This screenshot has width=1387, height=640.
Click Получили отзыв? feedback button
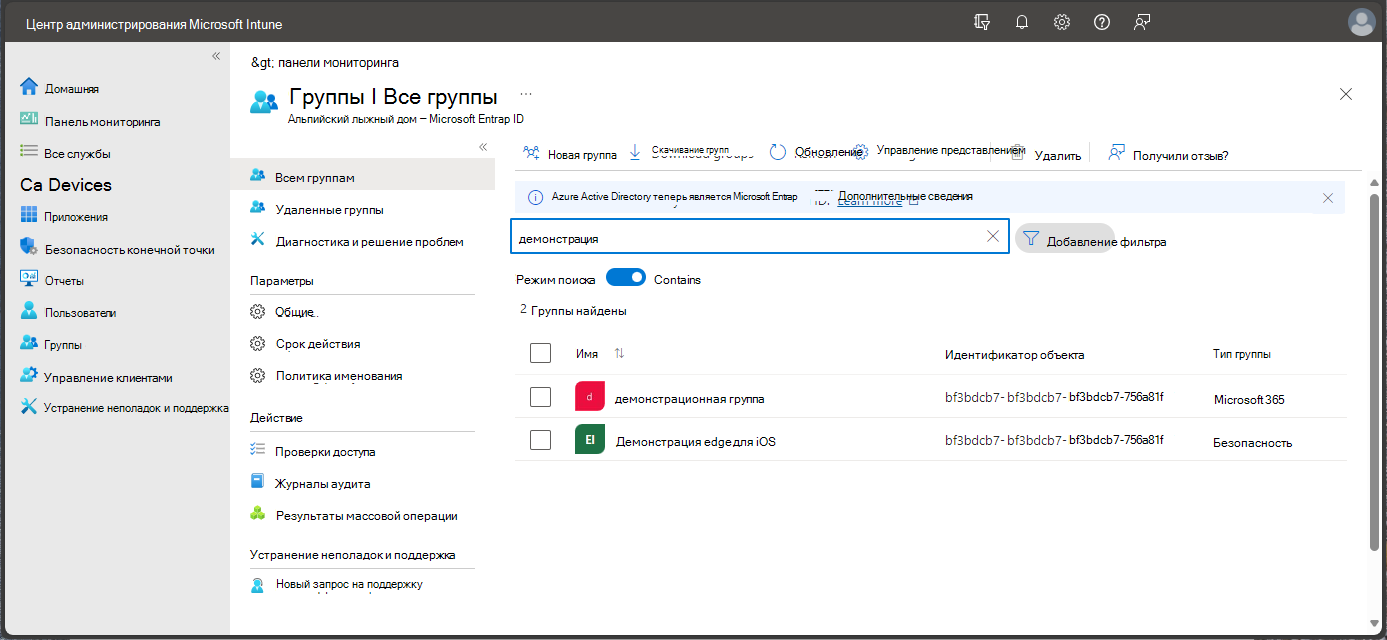pyautogui.click(x=1168, y=154)
